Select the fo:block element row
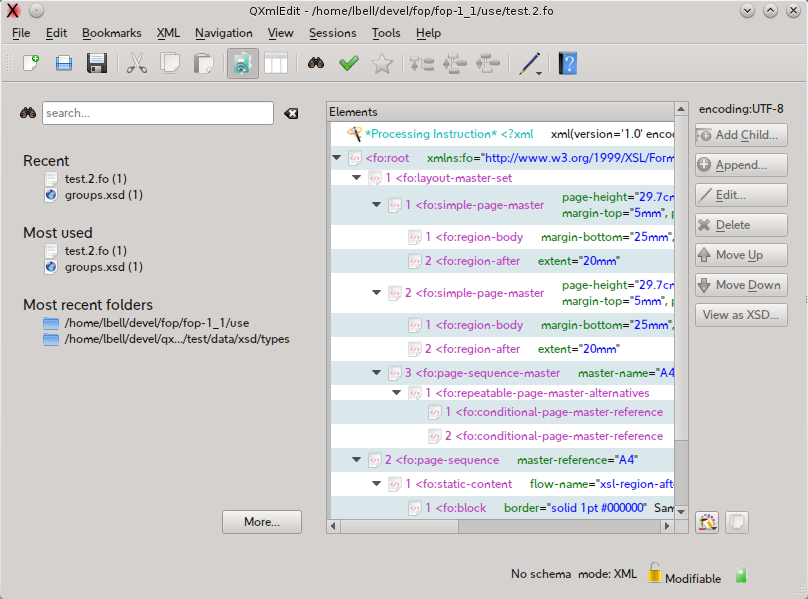 click(502, 508)
